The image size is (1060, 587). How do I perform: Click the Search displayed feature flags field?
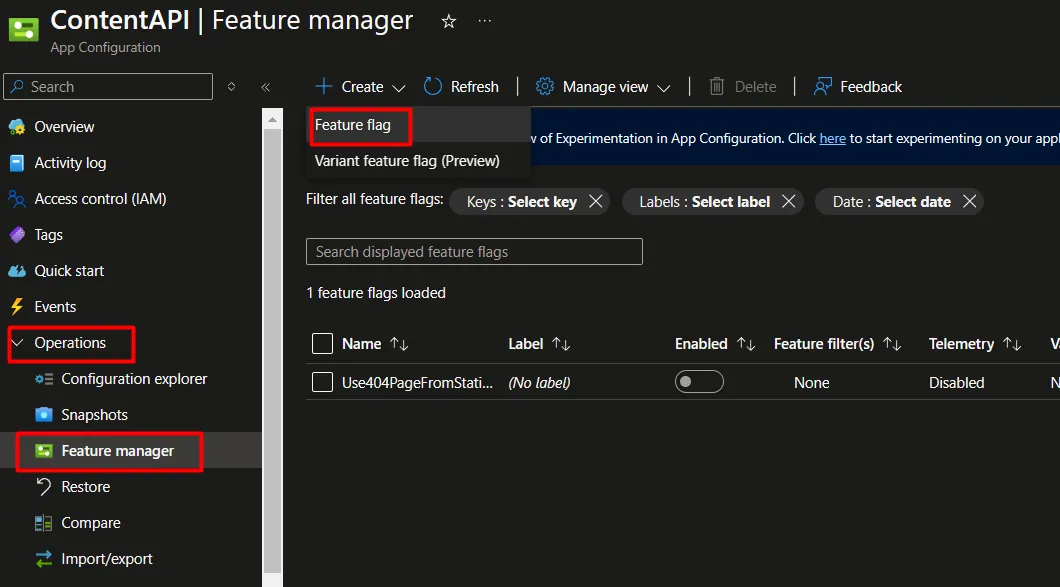tap(474, 252)
